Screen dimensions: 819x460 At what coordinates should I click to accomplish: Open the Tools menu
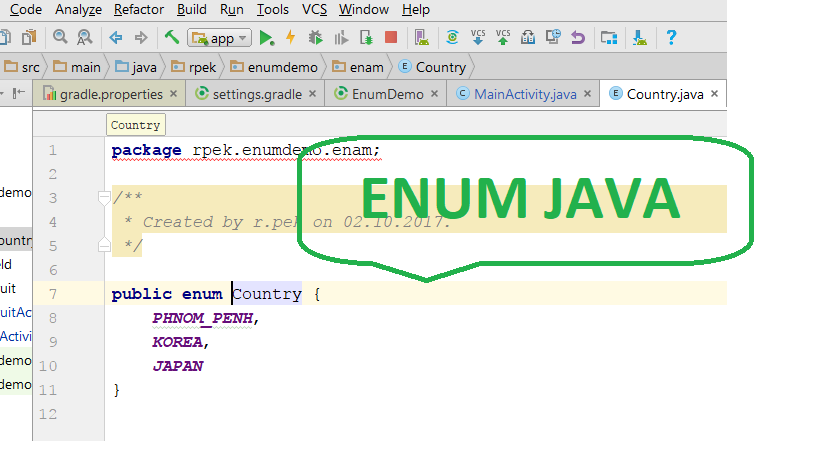273,9
